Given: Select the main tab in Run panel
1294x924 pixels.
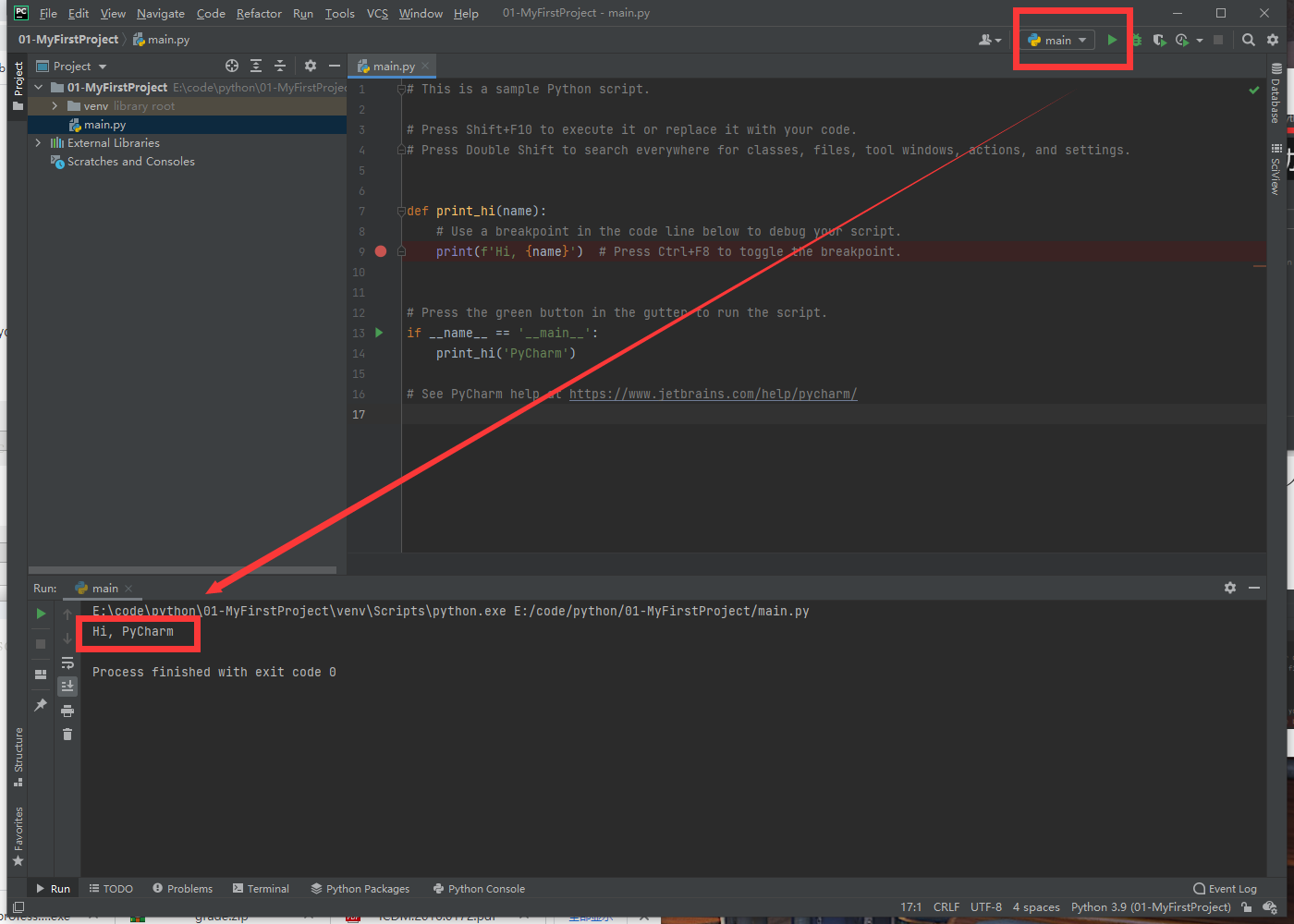Looking at the screenshot, I should [104, 589].
